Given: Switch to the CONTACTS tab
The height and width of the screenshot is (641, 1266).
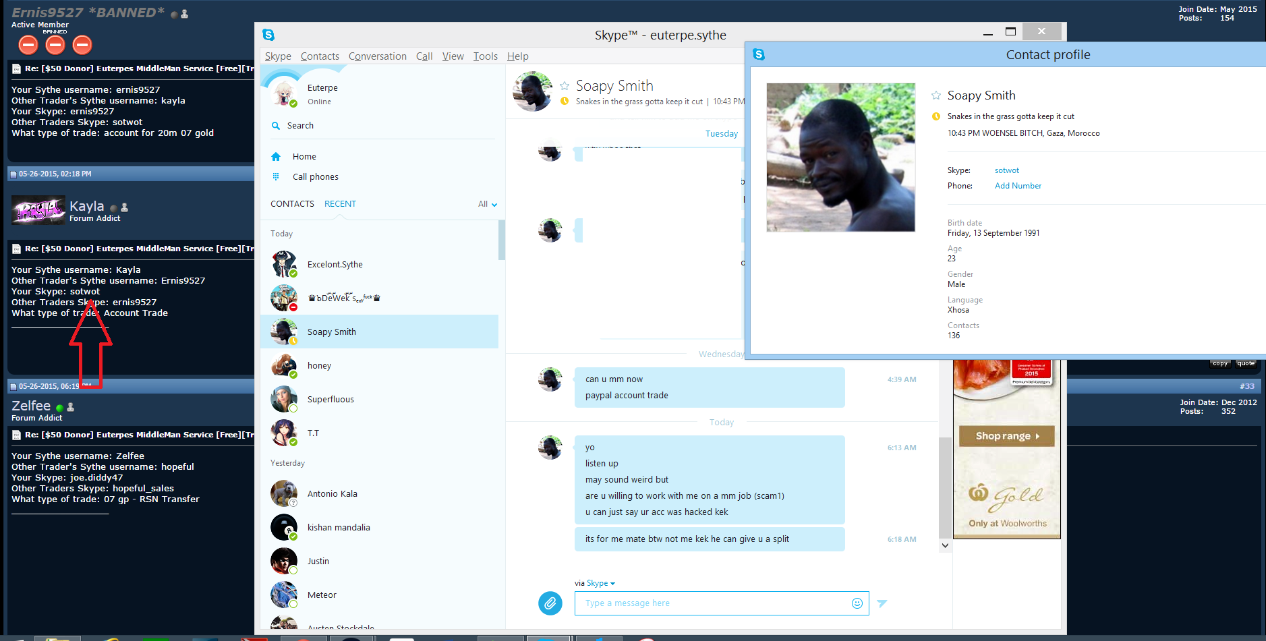Looking at the screenshot, I should click(x=292, y=204).
